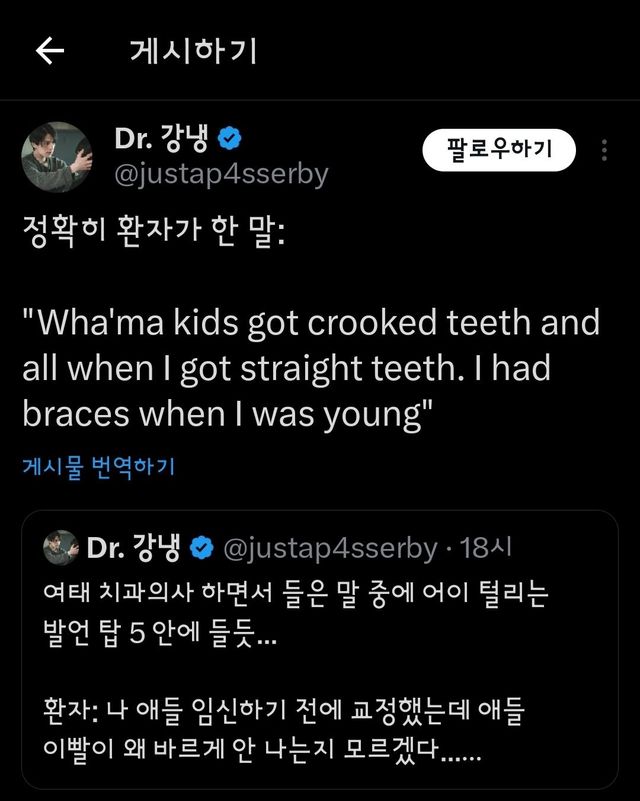Translate post via 게시물 번역하기
Image resolution: width=640 pixels, height=801 pixels.
(98, 468)
